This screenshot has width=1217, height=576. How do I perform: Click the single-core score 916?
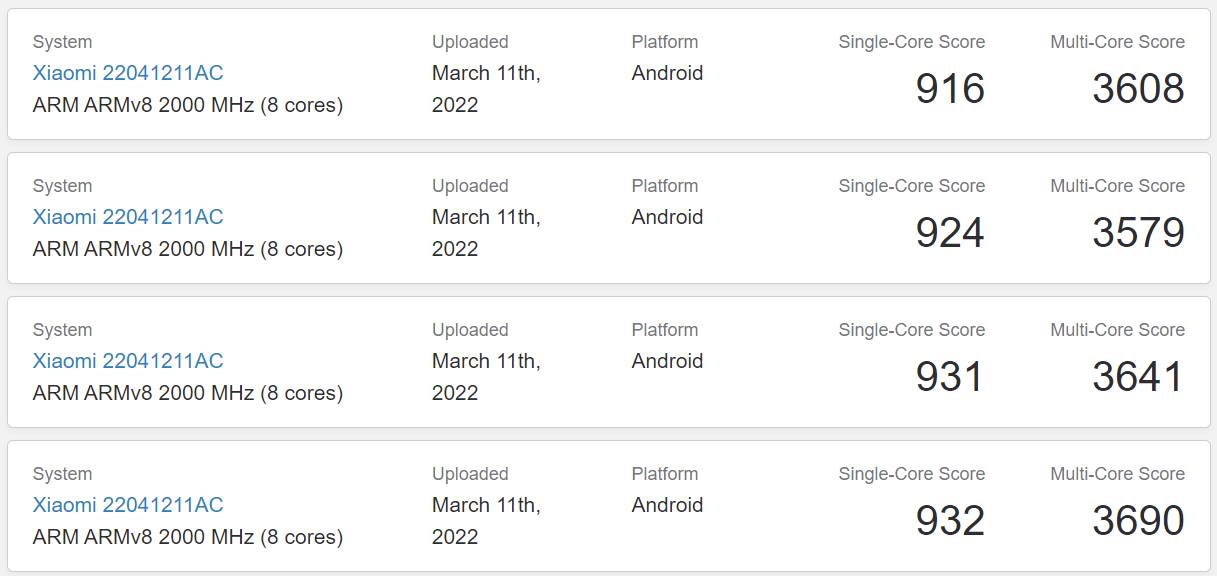click(x=949, y=89)
